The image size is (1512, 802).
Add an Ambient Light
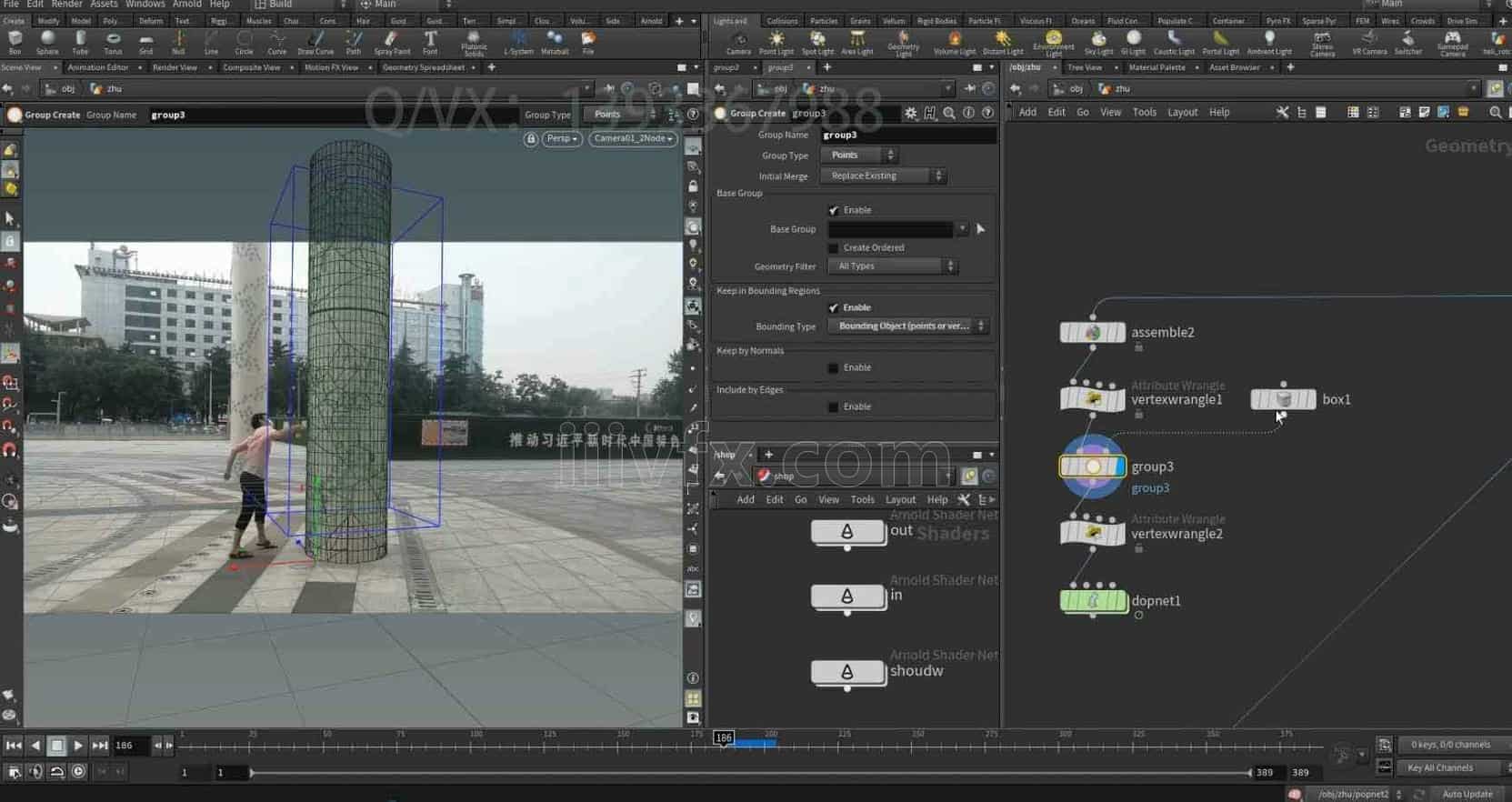(1269, 42)
